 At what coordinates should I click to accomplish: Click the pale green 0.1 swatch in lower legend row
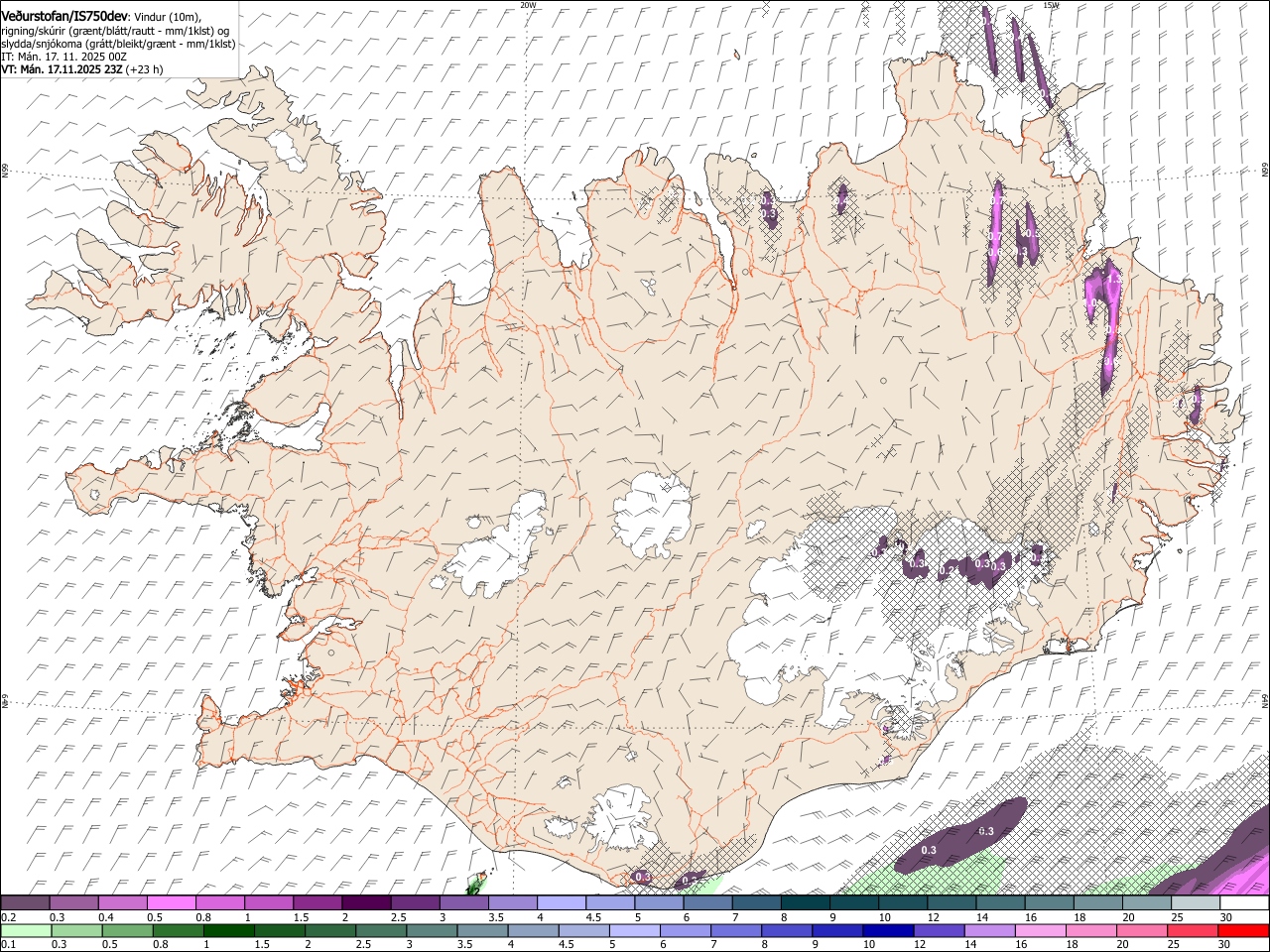point(26,931)
